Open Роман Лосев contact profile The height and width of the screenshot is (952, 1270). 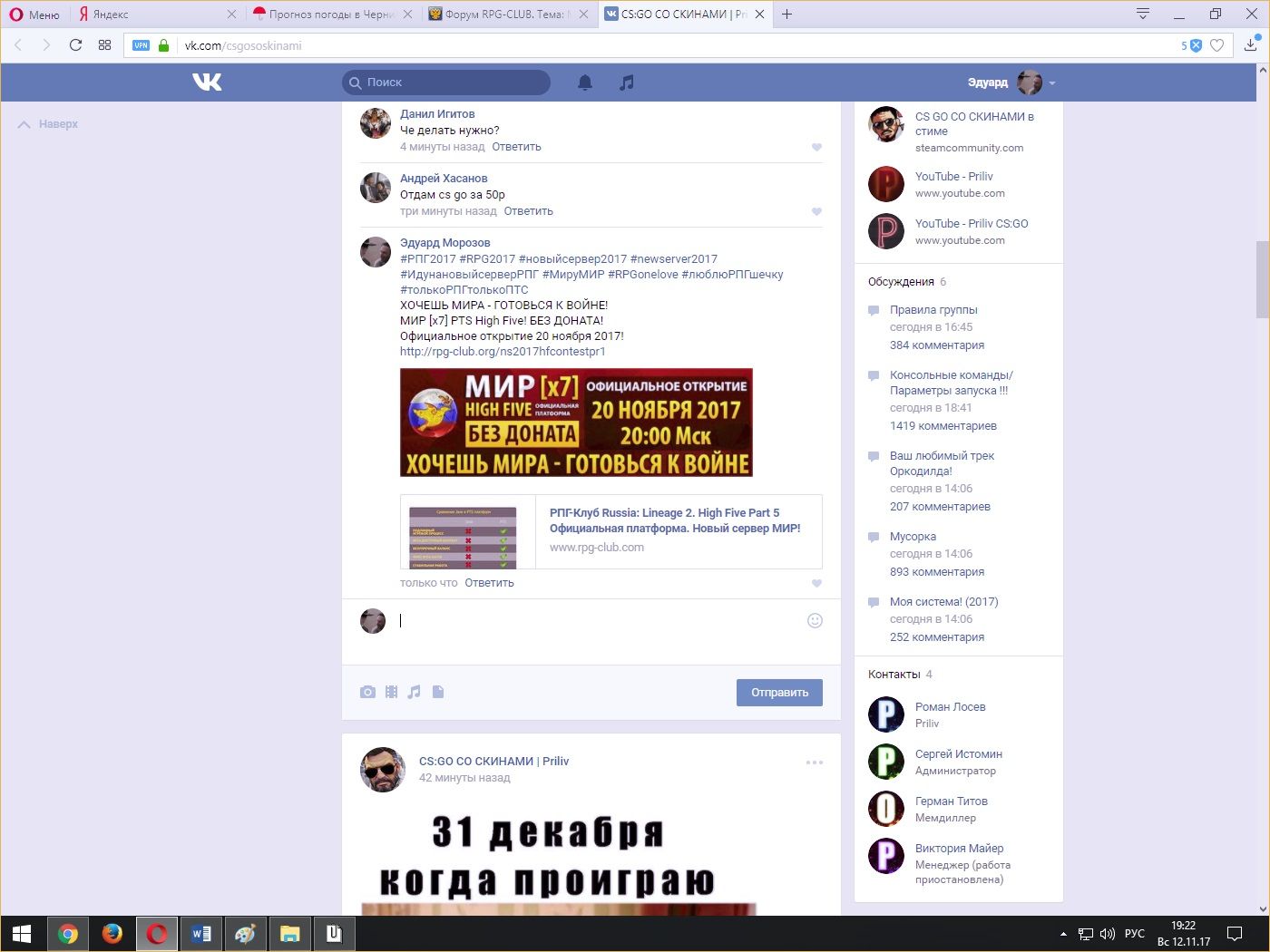coord(950,707)
